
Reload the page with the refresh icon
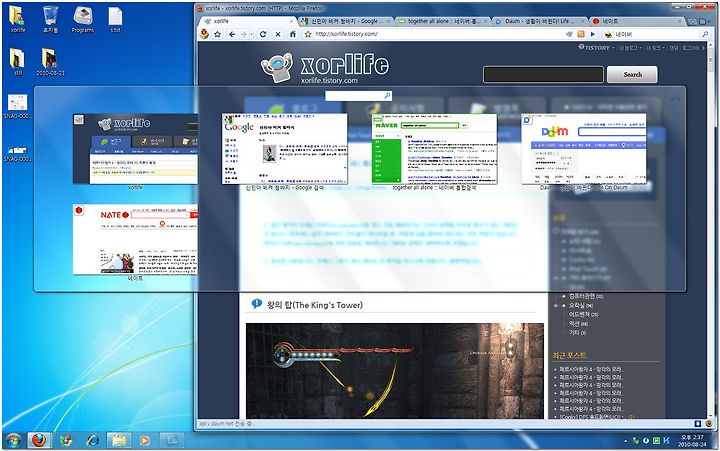click(x=263, y=34)
